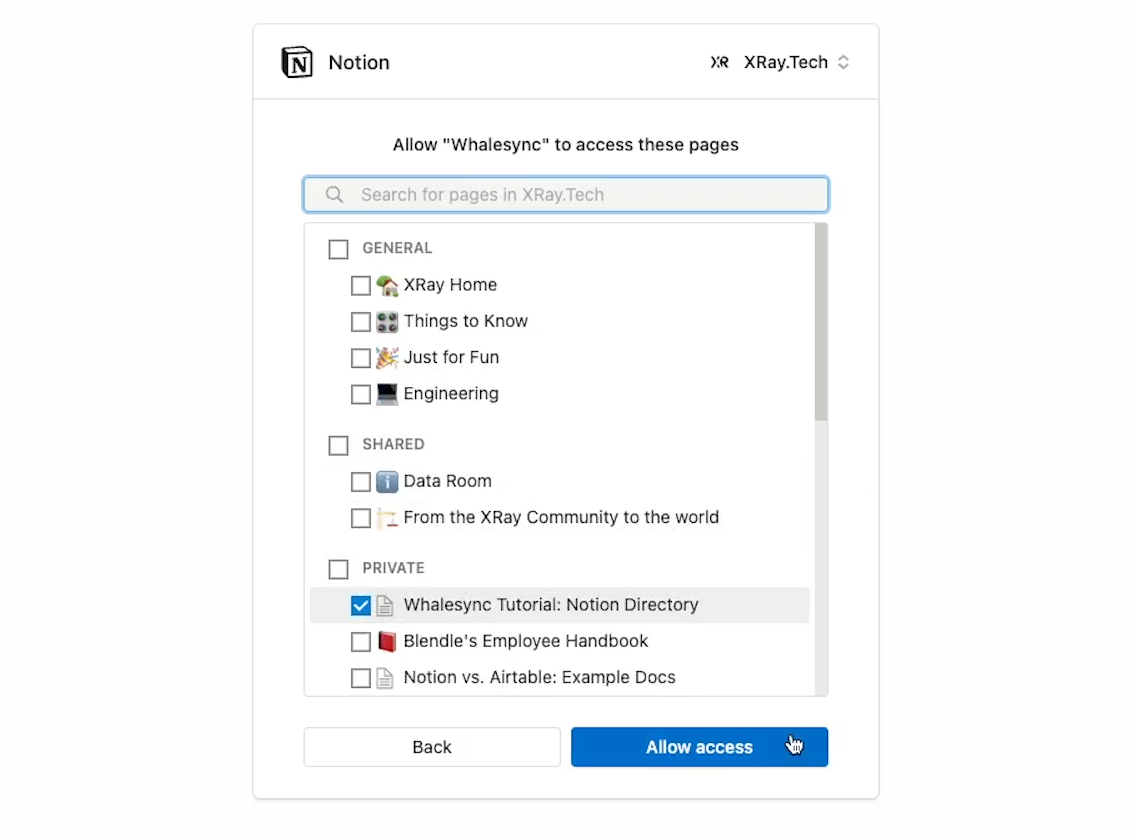This screenshot has height=838, width=1135.
Task: Click the Engineering laptop icon
Action: [387, 394]
